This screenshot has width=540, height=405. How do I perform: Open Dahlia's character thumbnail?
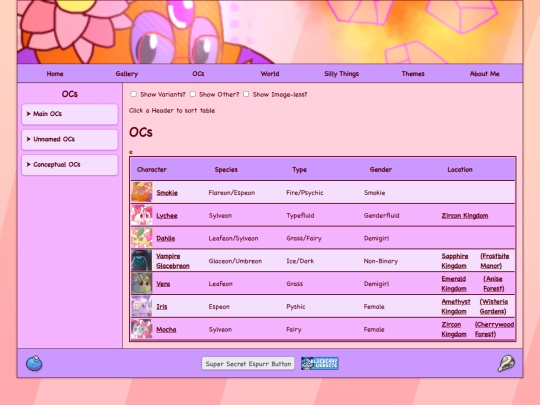pos(142,238)
